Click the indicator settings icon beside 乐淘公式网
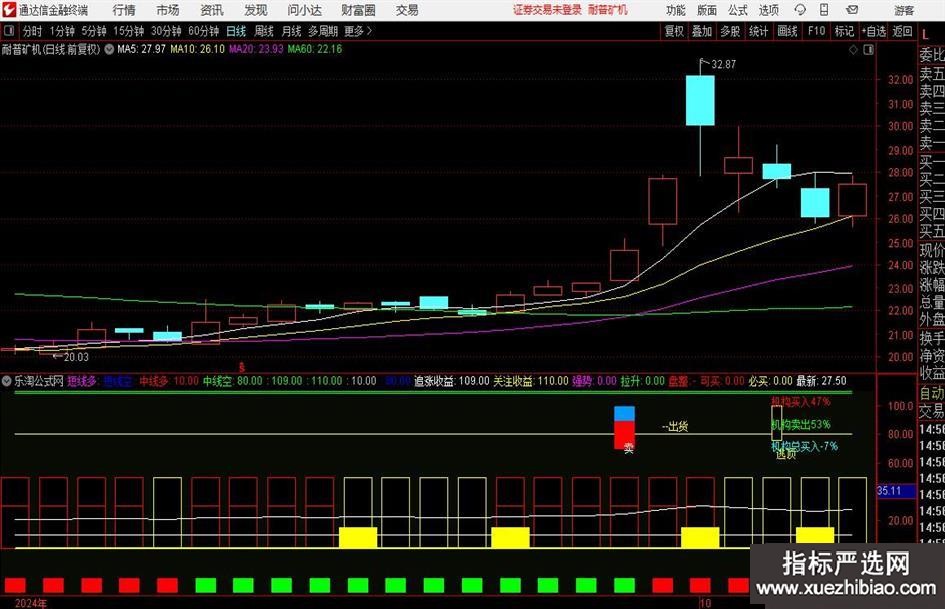This screenshot has height=609, width=945. [x=7, y=381]
